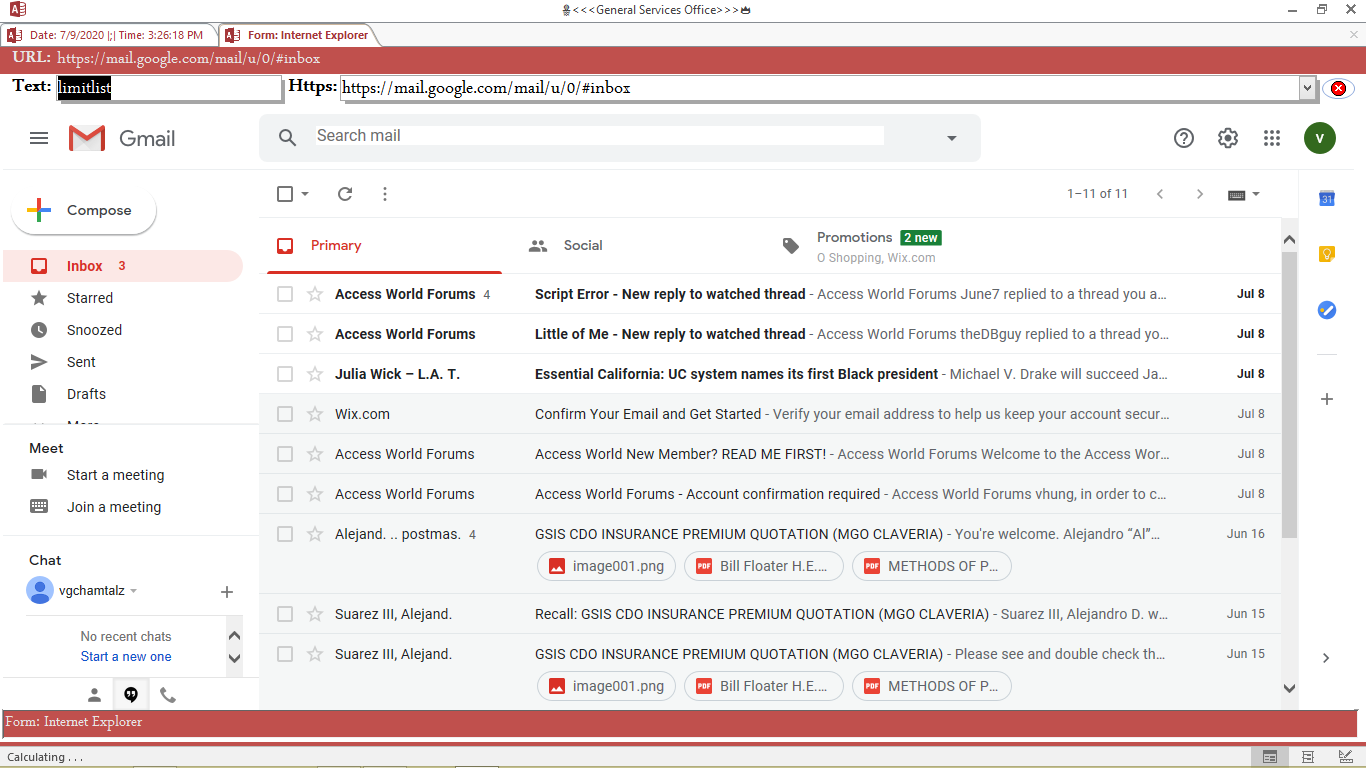This screenshot has height=768, width=1366.
Task: Open Gmail support help icon
Action: pos(1184,138)
